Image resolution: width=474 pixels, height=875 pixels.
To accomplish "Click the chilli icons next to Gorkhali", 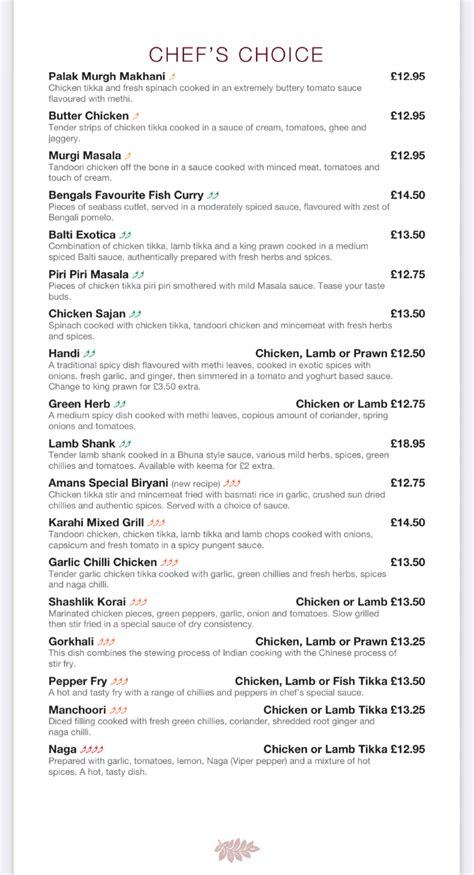I will click(x=106, y=642).
